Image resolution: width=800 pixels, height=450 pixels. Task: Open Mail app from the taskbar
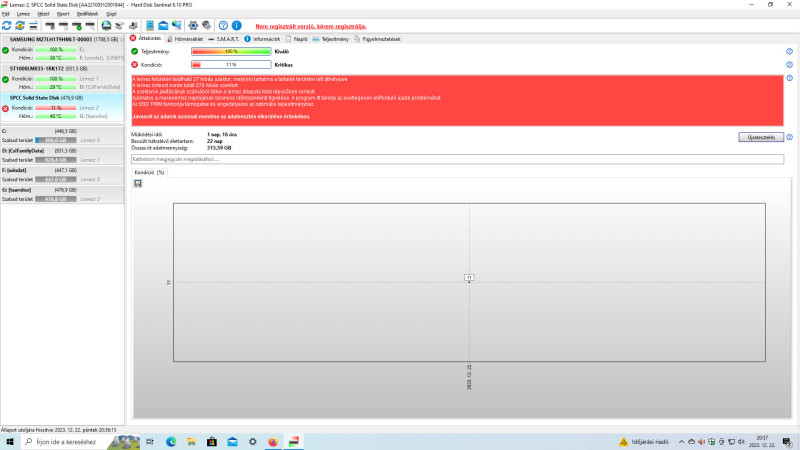click(x=232, y=442)
